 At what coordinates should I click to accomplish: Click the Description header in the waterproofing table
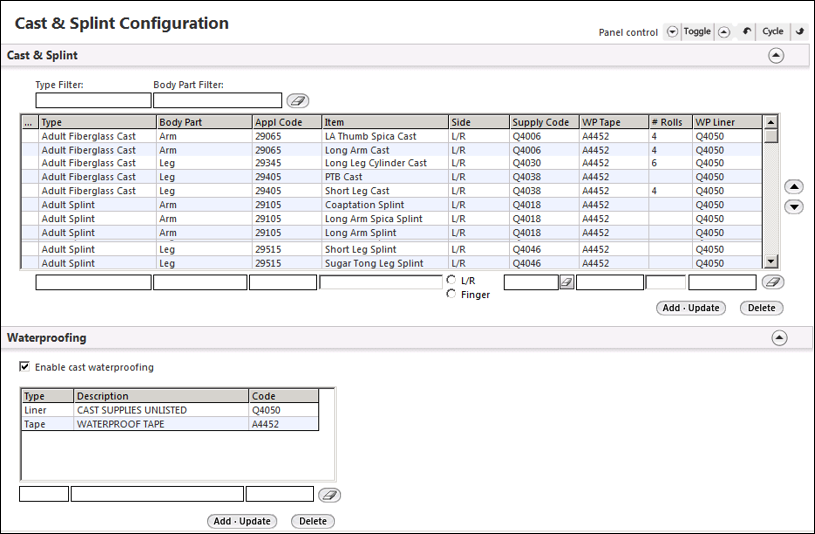coord(161,396)
